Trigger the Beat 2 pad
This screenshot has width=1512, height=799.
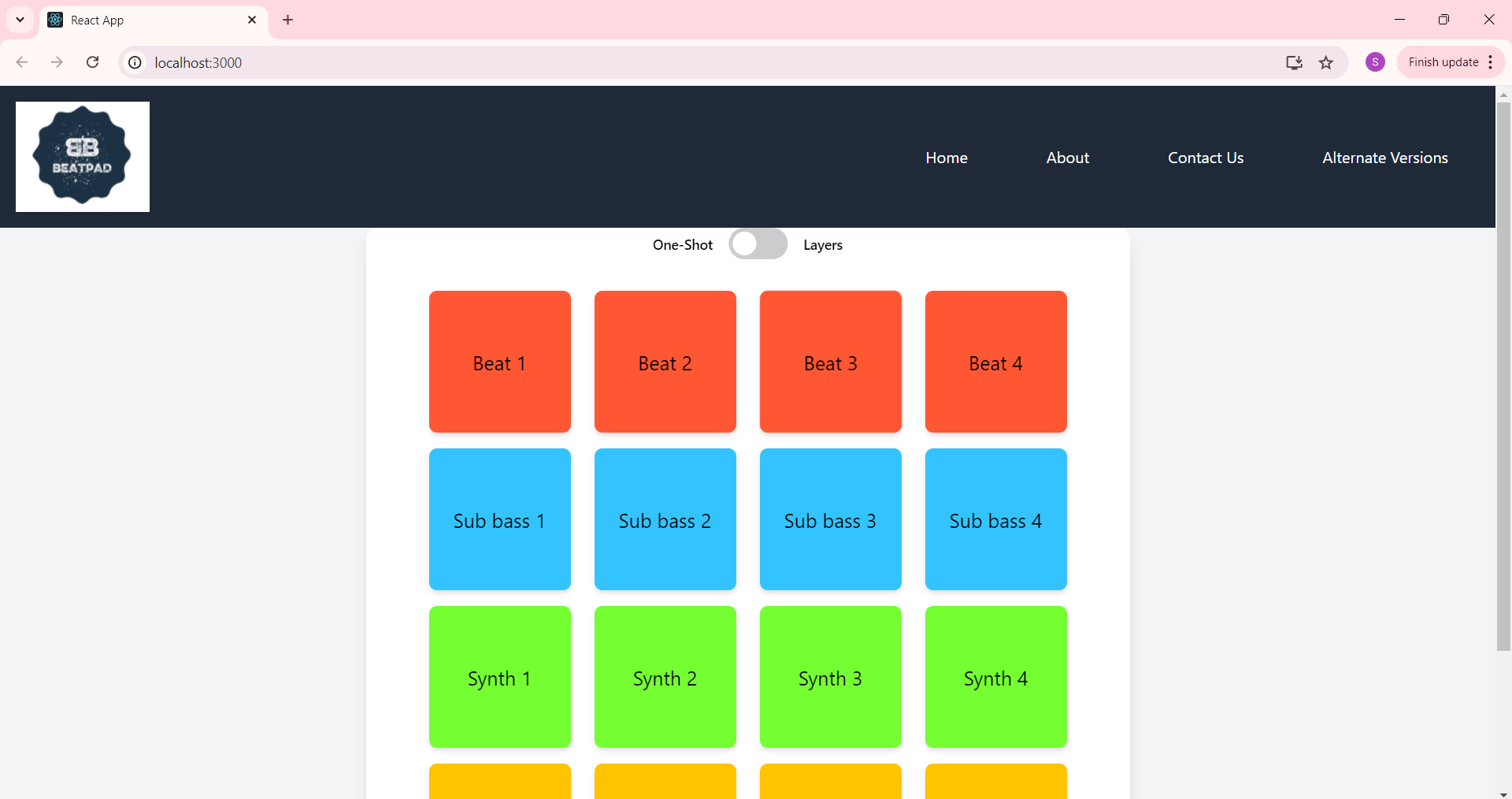(x=665, y=362)
